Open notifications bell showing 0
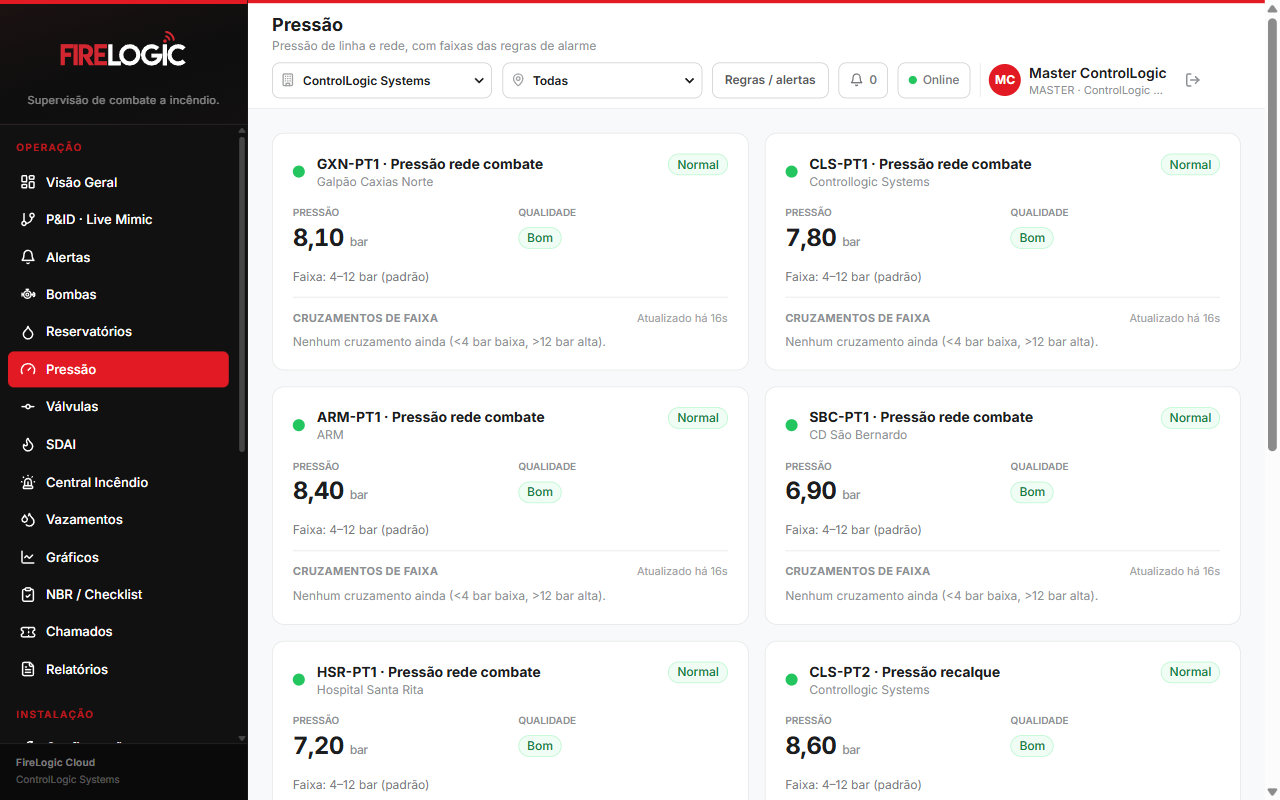 click(863, 80)
